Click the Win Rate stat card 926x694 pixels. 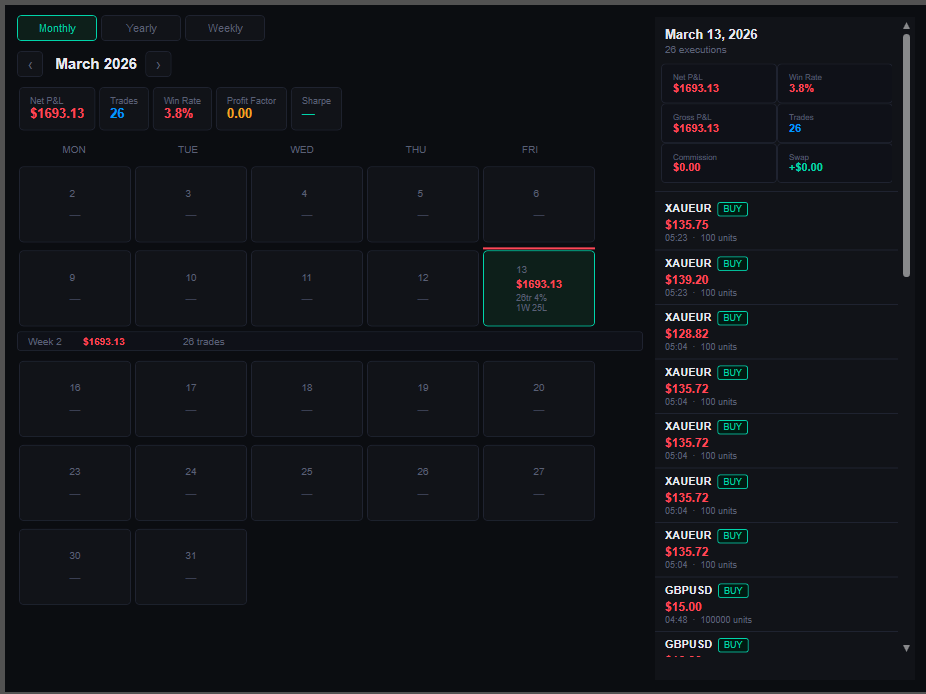pos(182,108)
